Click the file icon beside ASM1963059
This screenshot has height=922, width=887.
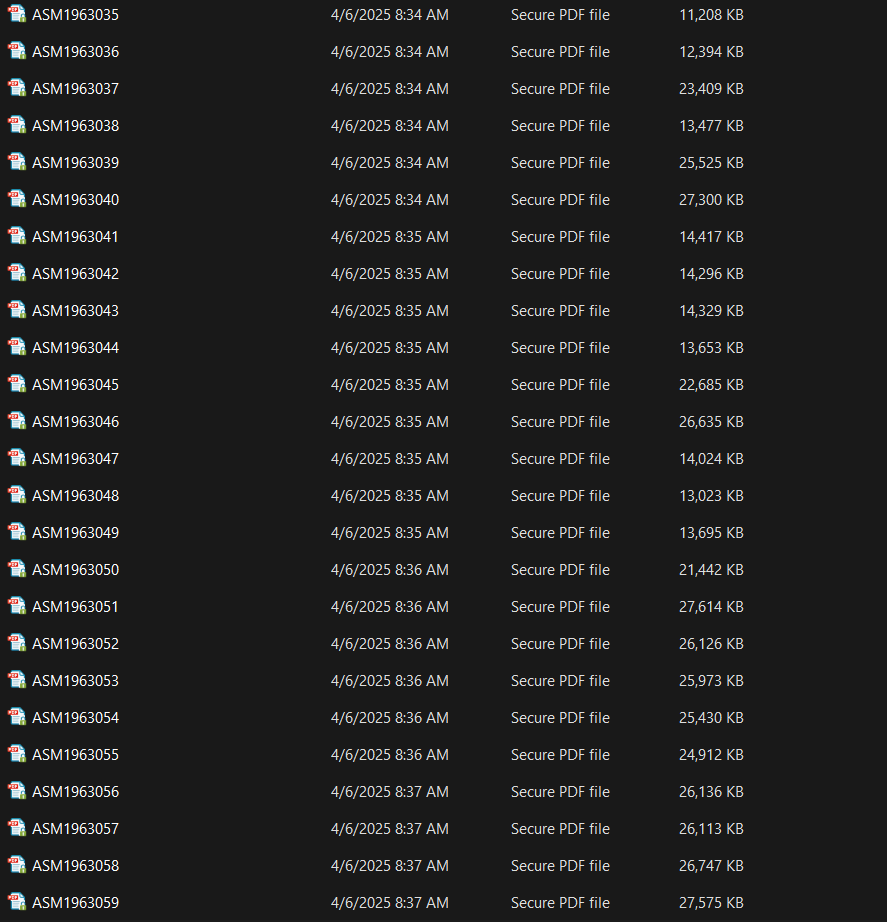pos(17,903)
